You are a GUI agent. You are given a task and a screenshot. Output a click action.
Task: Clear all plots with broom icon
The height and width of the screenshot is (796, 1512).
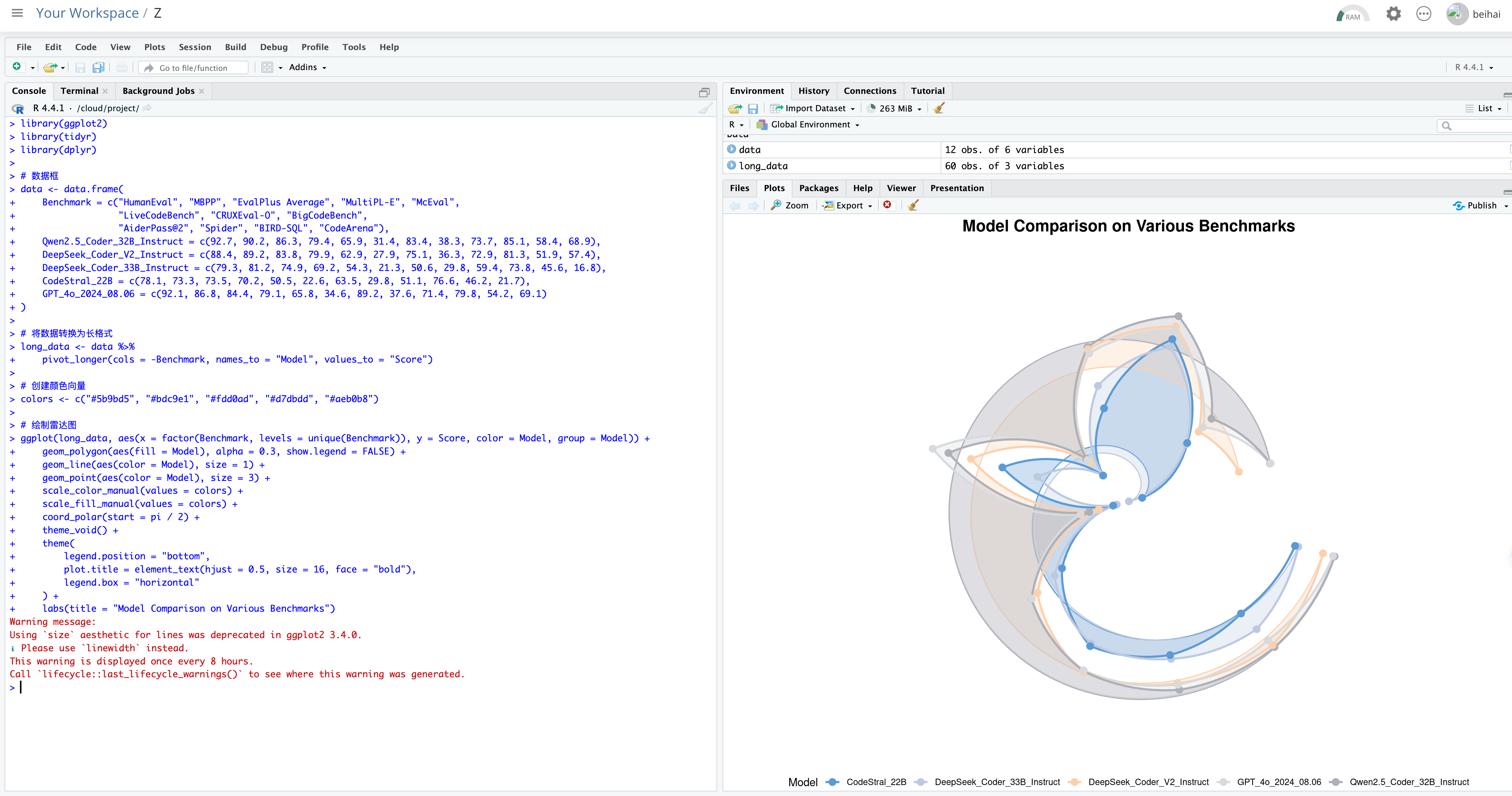tap(913, 205)
